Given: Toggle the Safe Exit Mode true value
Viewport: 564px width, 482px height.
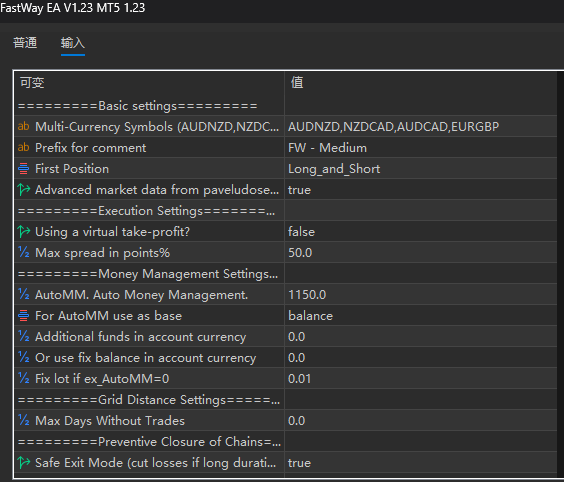Looking at the screenshot, I should [421, 463].
